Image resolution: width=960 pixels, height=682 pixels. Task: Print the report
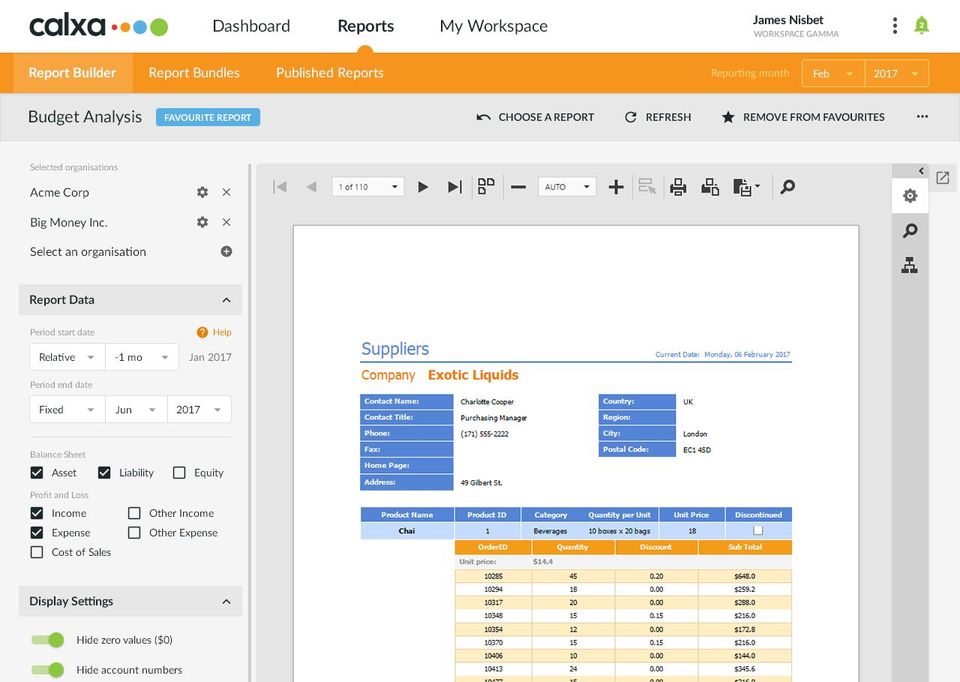(678, 187)
